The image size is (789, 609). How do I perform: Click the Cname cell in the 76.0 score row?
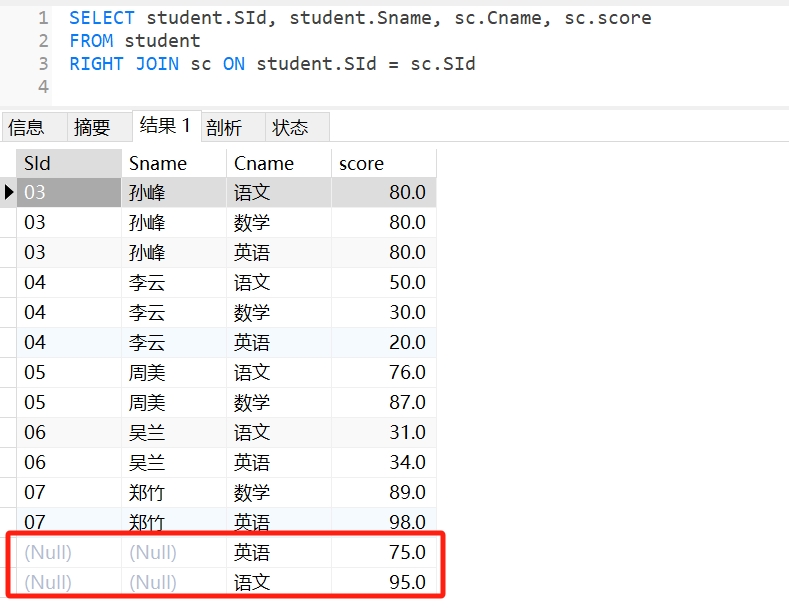coord(278,372)
